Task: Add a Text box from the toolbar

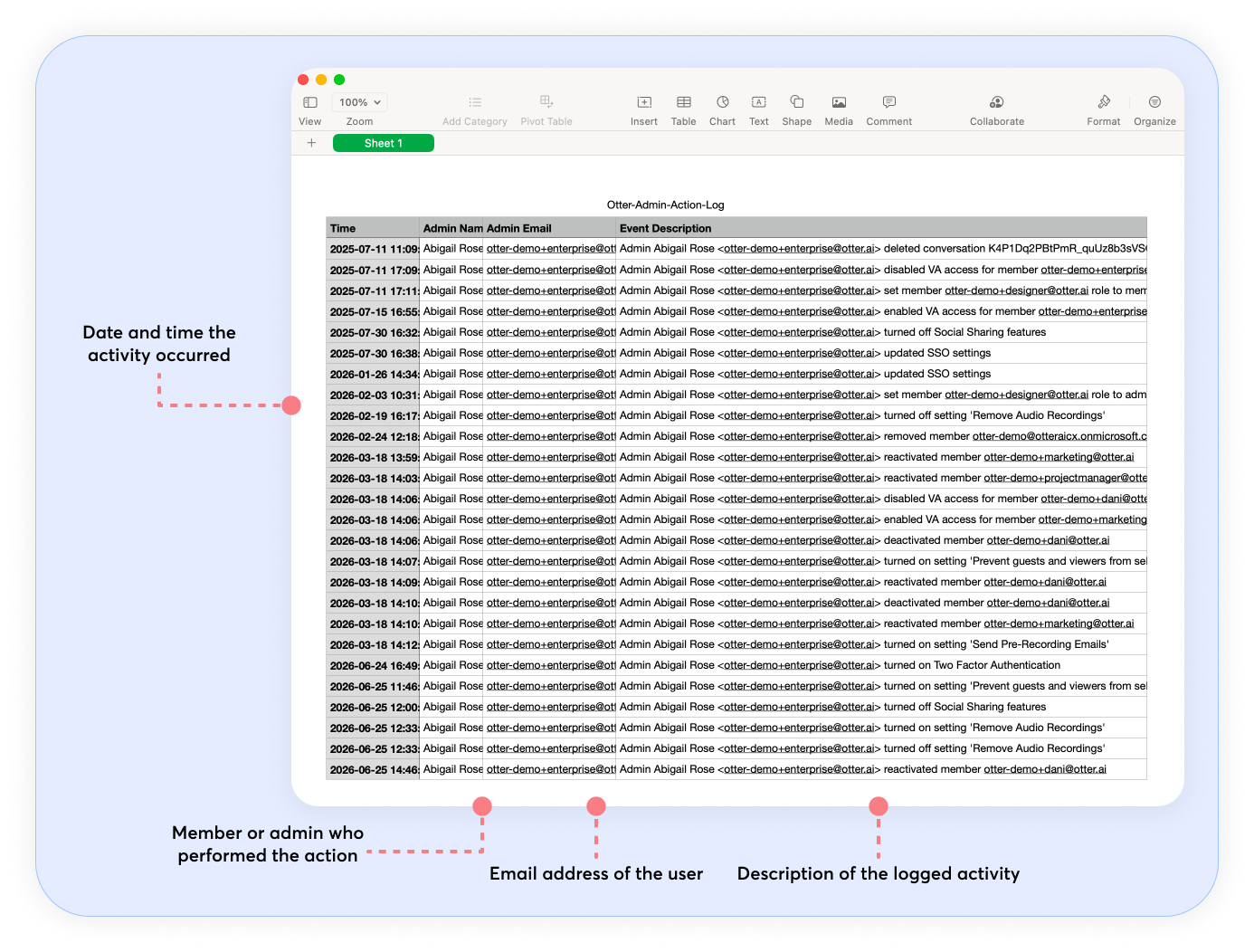Action: (759, 102)
